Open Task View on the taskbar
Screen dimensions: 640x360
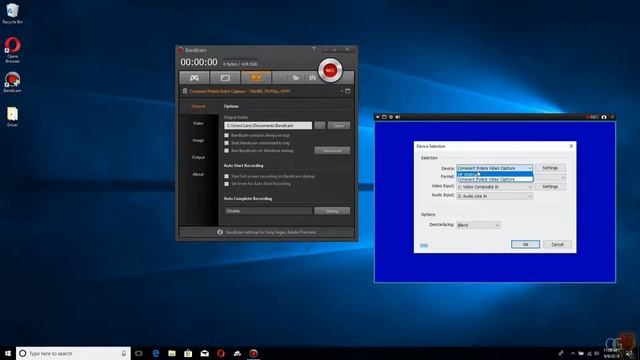coord(139,353)
